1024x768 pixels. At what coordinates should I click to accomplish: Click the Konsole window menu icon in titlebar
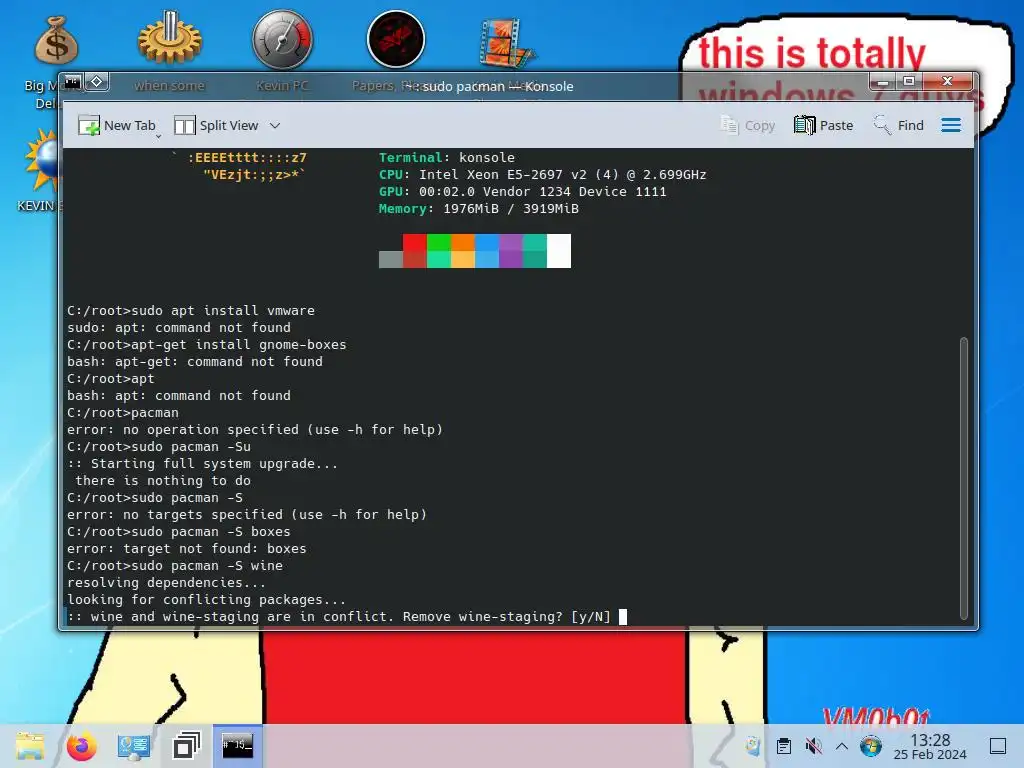tap(72, 82)
